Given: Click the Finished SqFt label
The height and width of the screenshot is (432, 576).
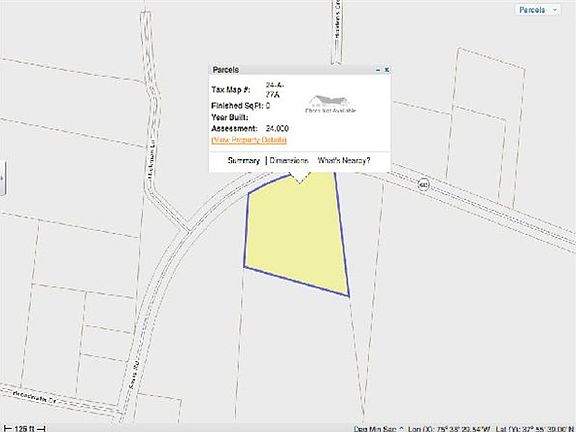Looking at the screenshot, I should coord(237,106).
